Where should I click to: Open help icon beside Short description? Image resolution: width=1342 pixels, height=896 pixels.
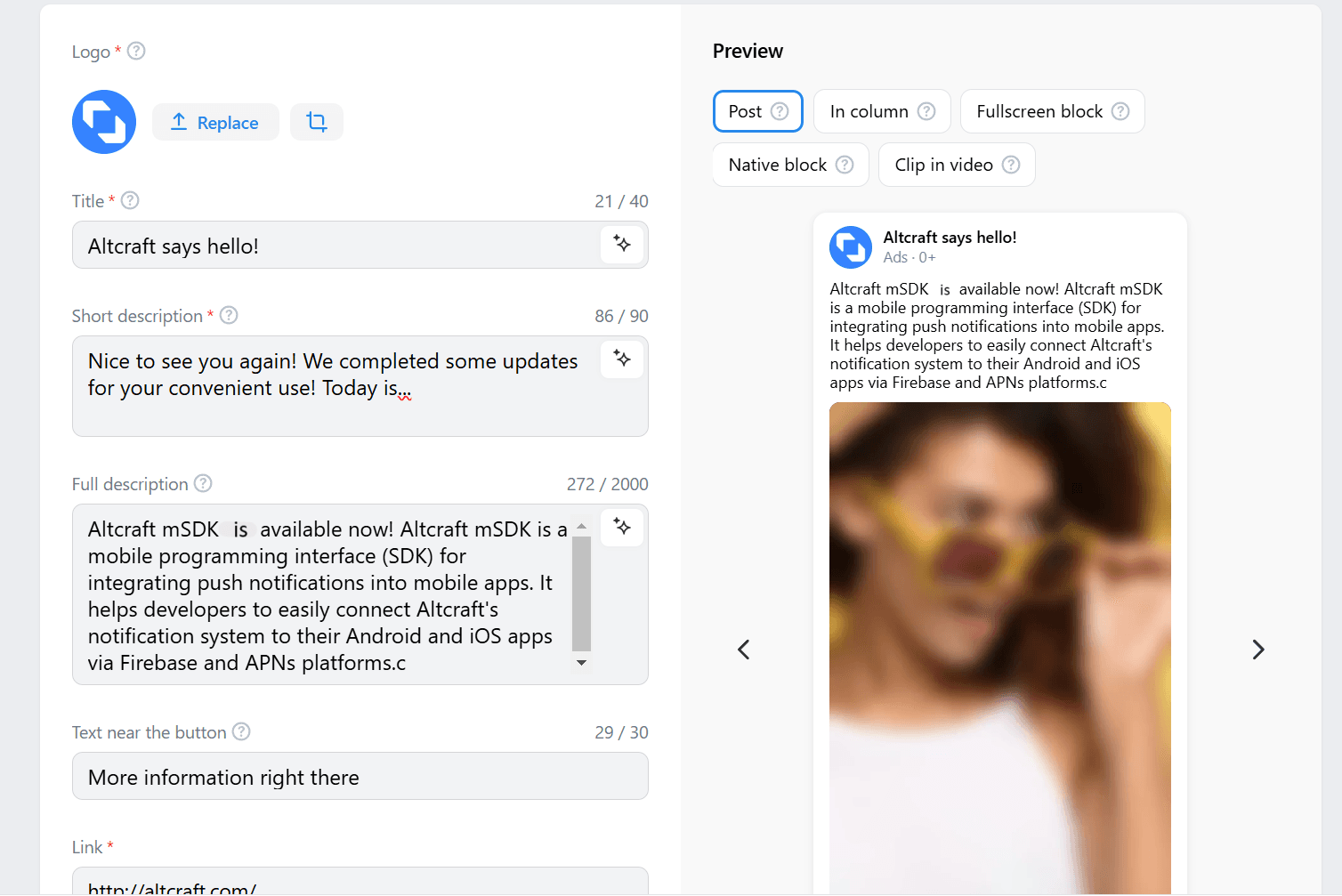coord(229,315)
